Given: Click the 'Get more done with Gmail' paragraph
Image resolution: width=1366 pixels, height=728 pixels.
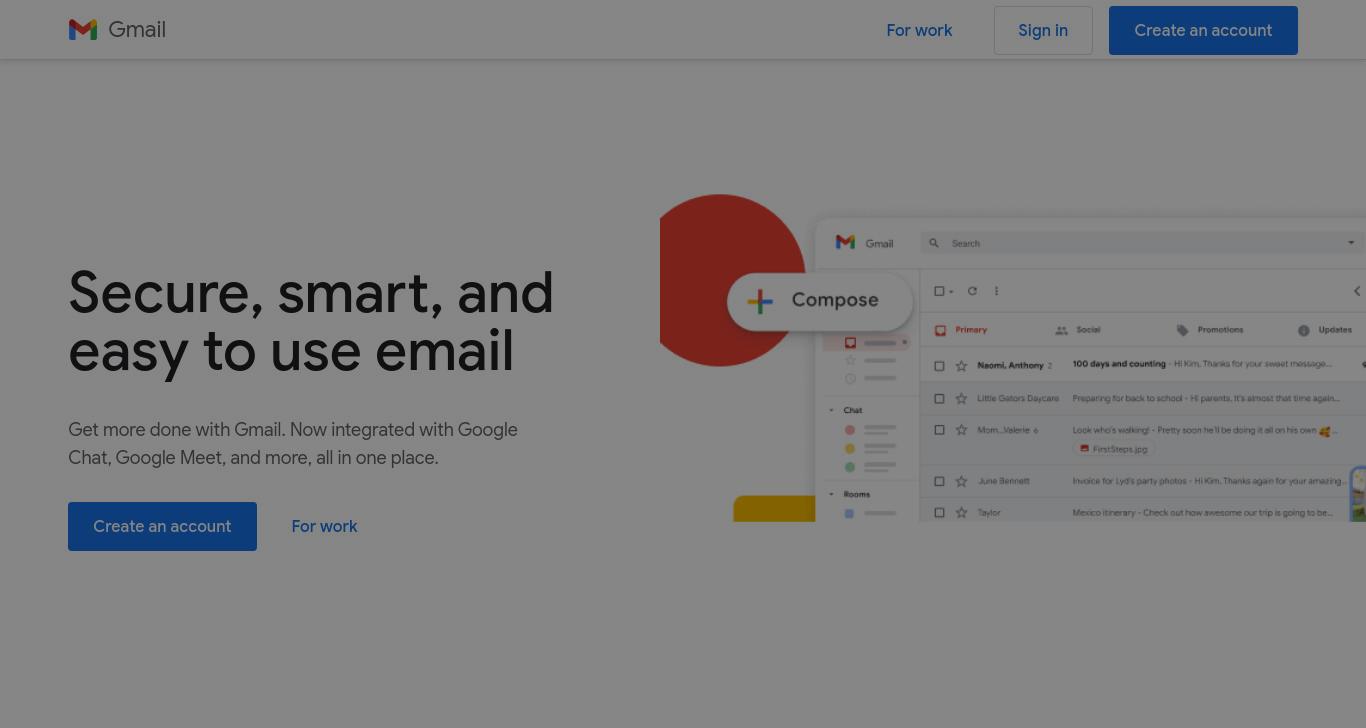Looking at the screenshot, I should point(293,443).
